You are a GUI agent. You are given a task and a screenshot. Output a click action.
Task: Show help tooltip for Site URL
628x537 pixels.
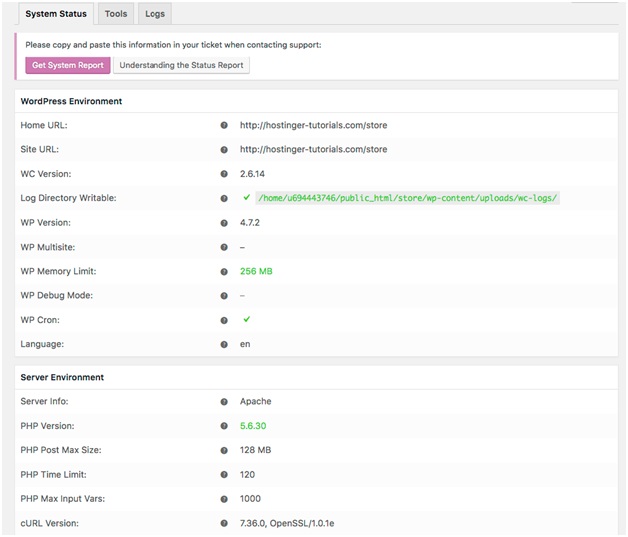point(224,150)
